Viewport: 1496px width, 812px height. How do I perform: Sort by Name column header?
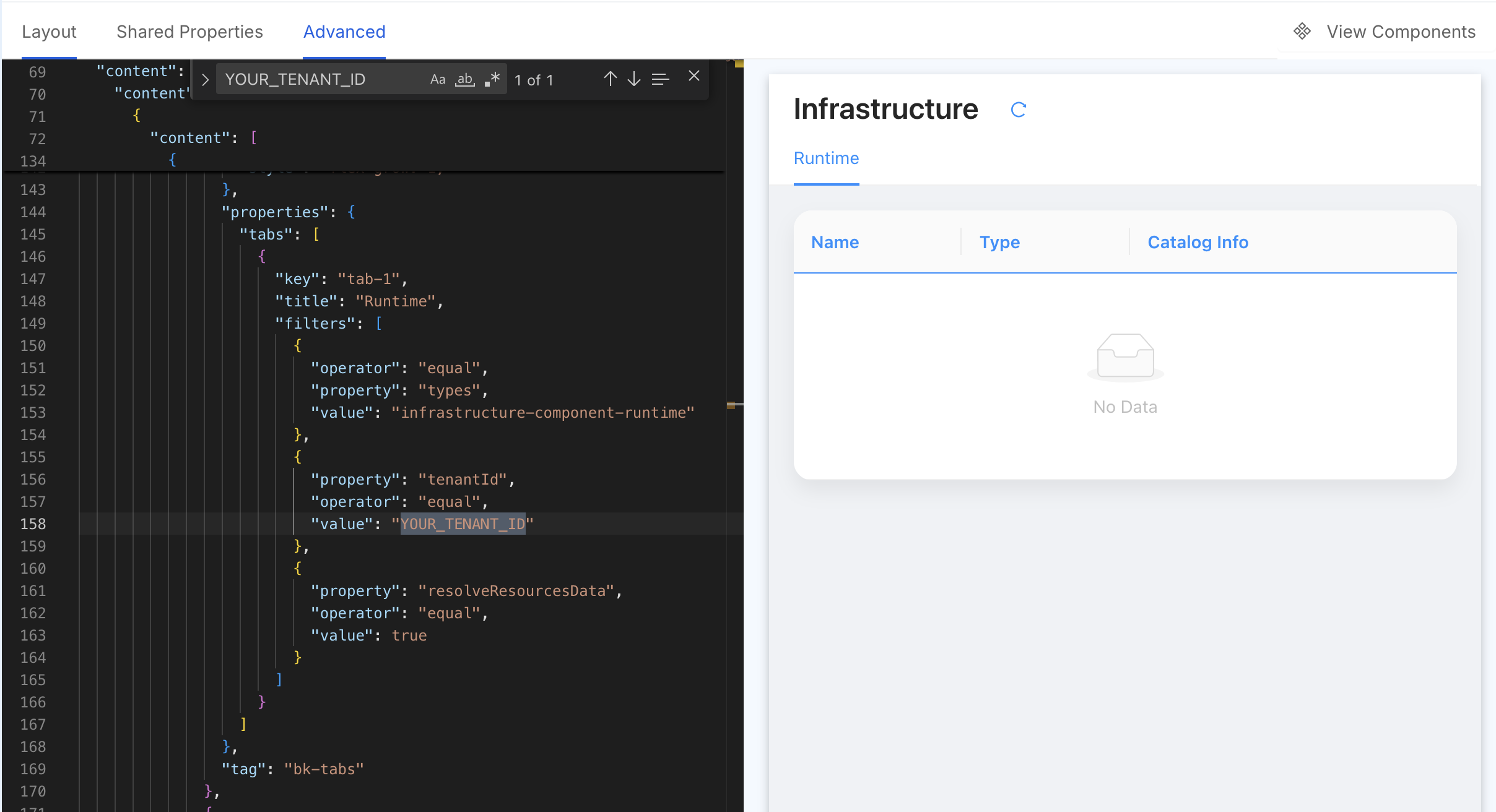[835, 242]
